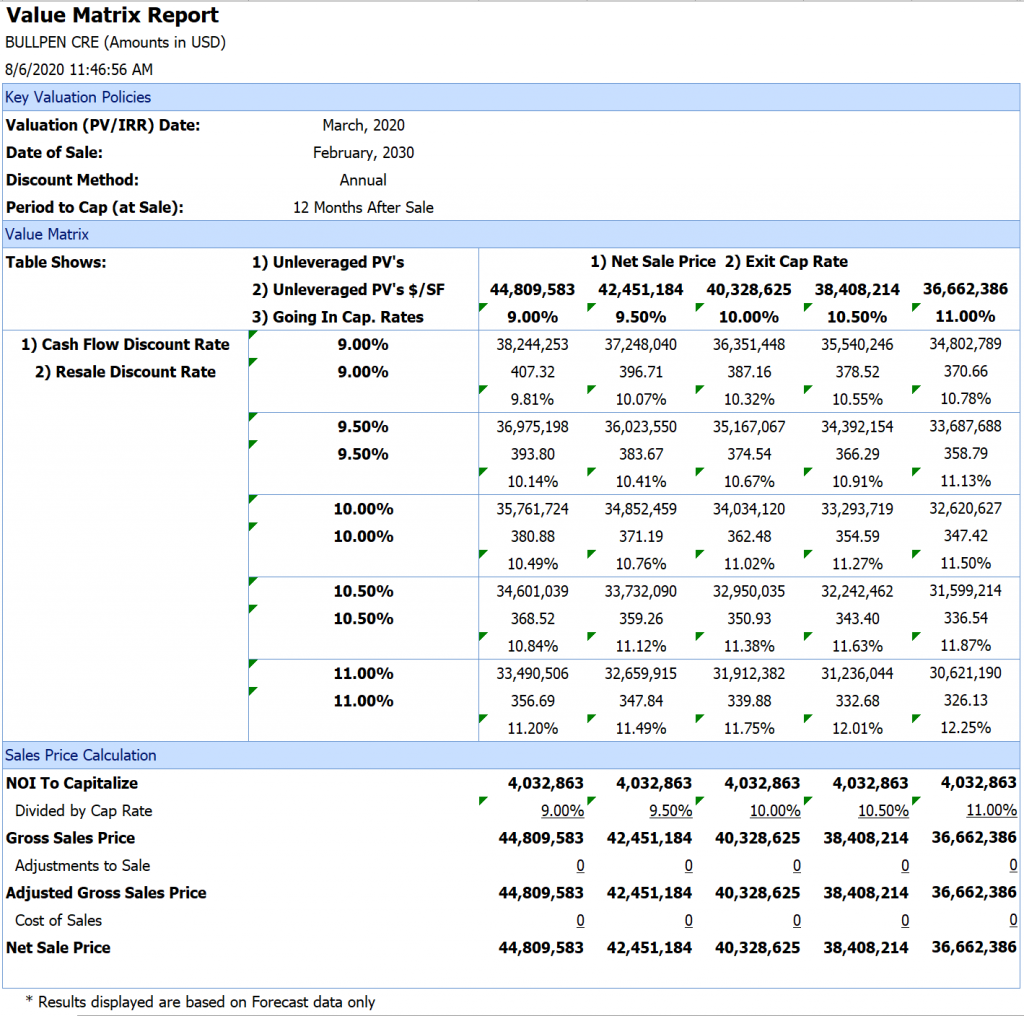Image resolution: width=1024 pixels, height=1016 pixels.
Task: Select the 34,034,120 PV cell
Action: tap(749, 509)
